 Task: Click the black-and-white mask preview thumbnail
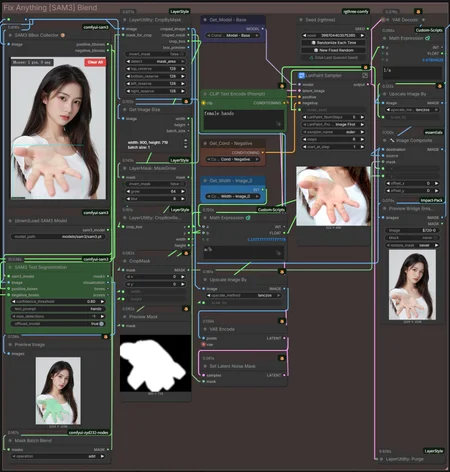coord(155,363)
